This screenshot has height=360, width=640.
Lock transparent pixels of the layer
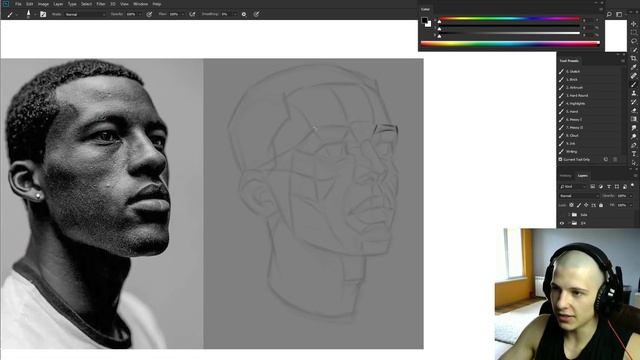(571, 205)
